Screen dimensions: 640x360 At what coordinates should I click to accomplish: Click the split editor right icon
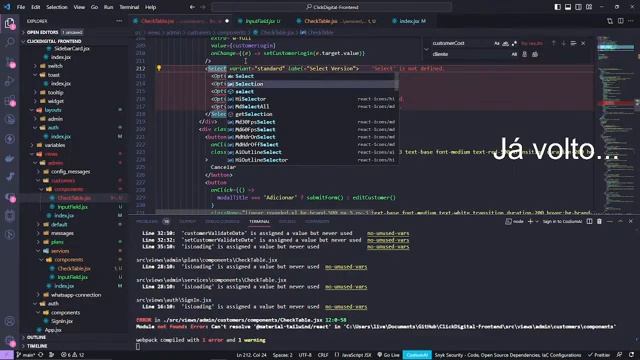[x=620, y=21]
